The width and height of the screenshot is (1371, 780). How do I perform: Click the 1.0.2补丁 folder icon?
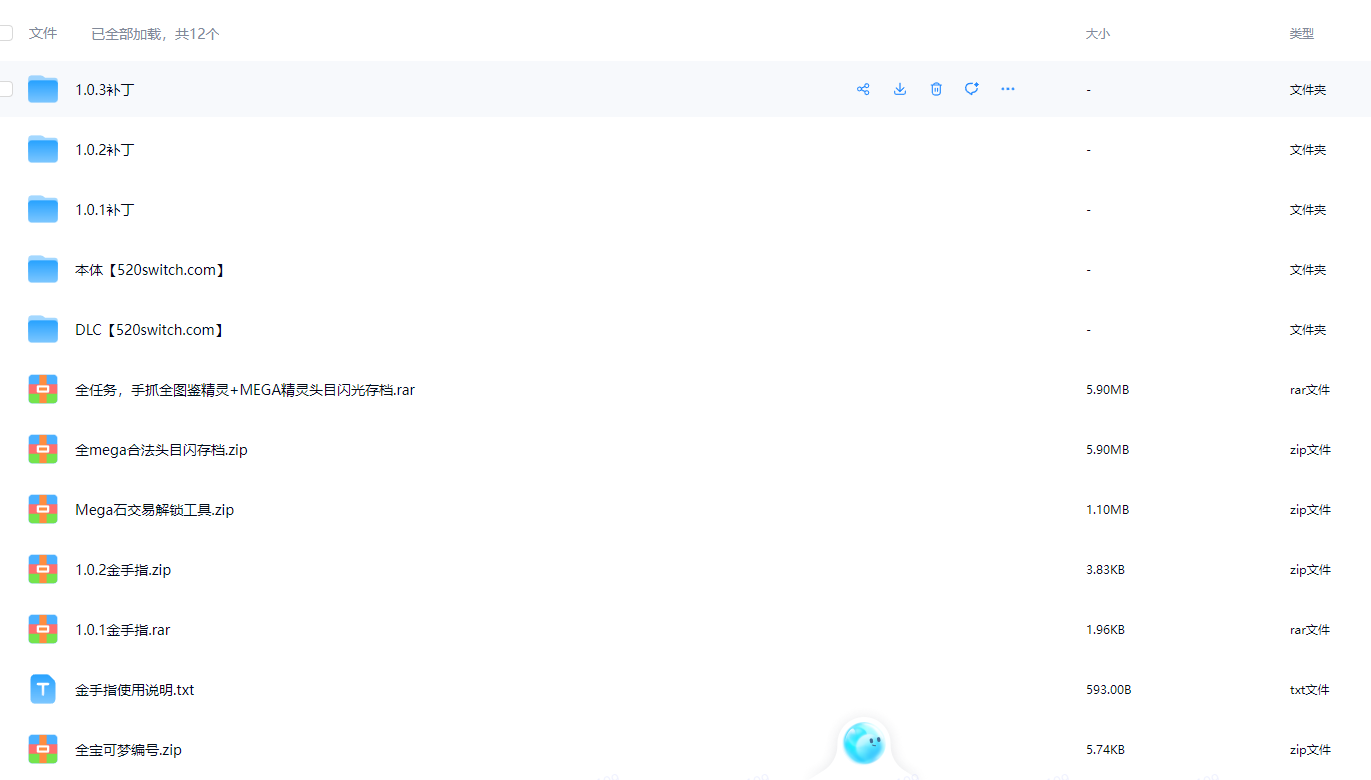pos(43,150)
